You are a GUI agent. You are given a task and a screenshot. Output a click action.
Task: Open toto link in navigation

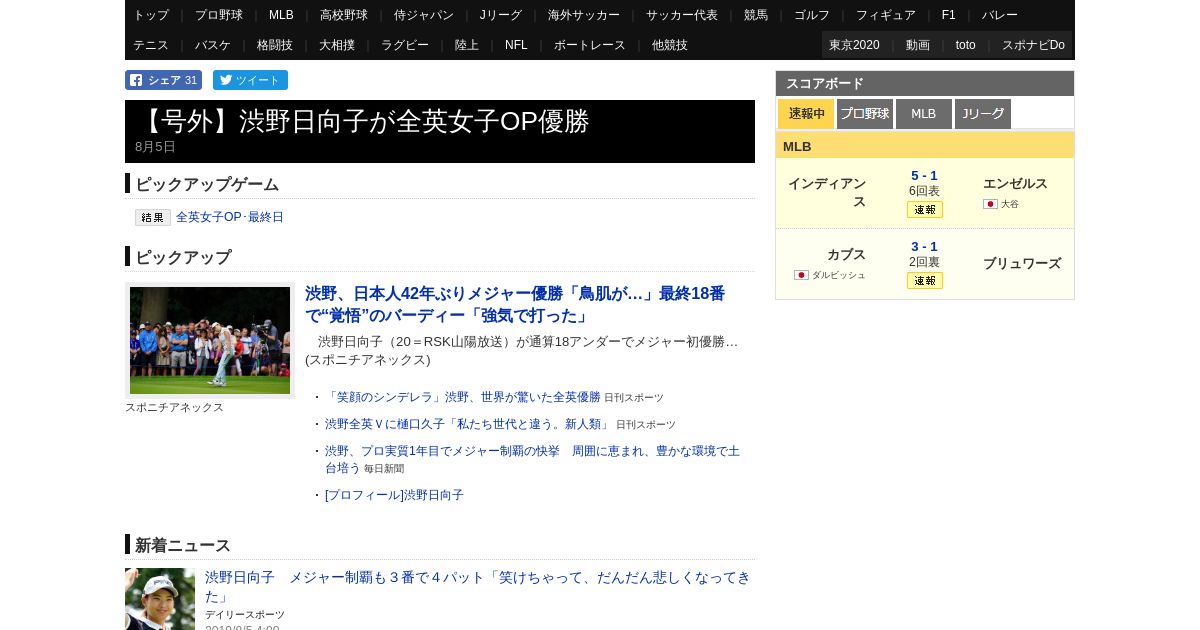(966, 45)
